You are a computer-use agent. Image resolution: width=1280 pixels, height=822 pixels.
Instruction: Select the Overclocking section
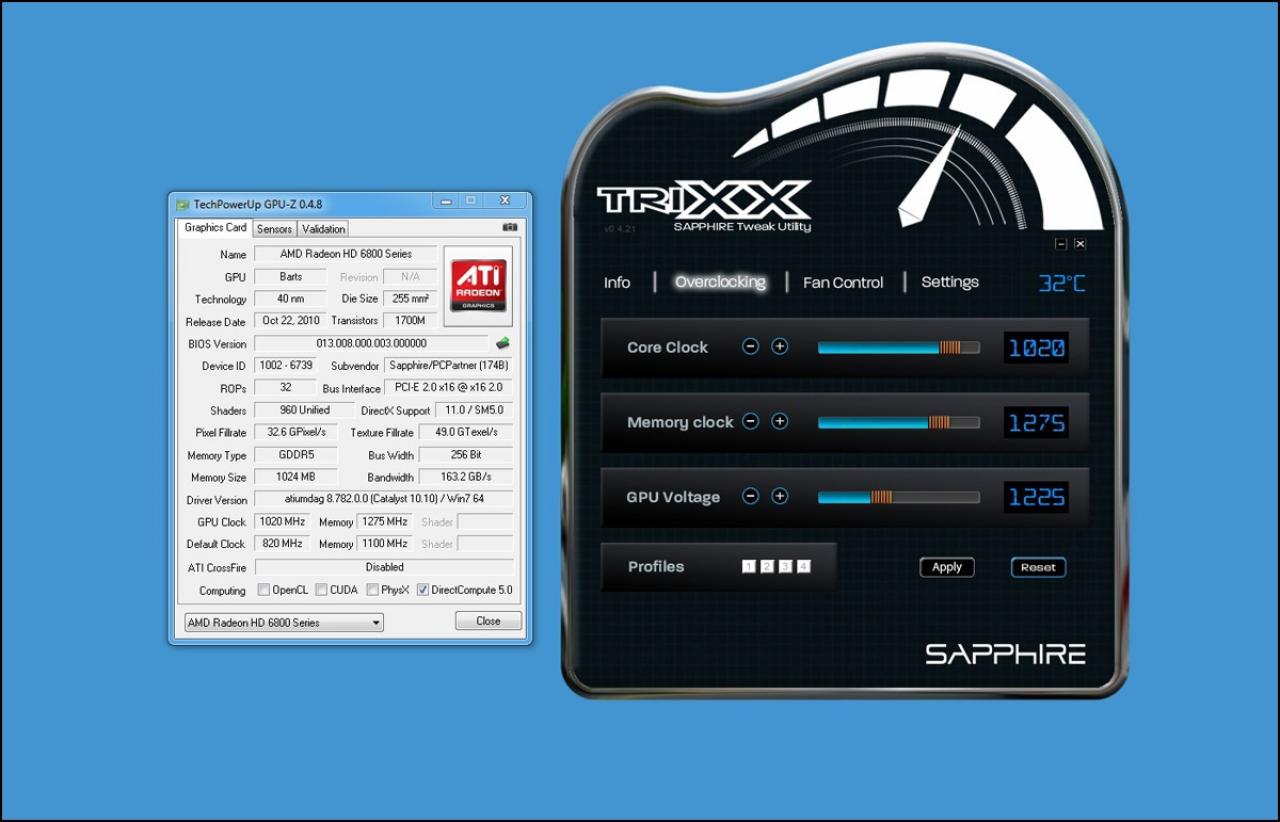pyautogui.click(x=720, y=282)
